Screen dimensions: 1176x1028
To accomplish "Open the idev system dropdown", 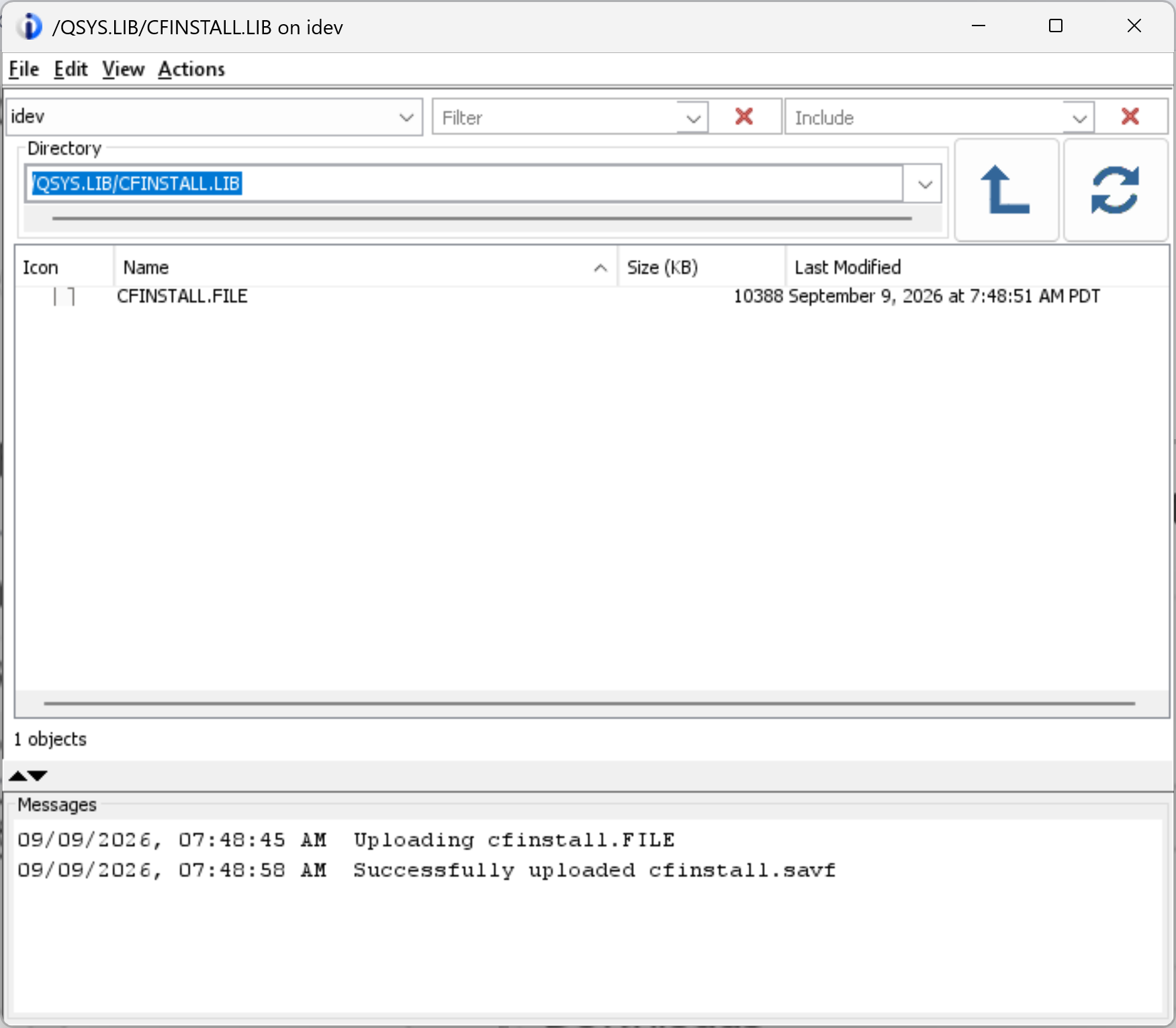I will (x=406, y=118).
